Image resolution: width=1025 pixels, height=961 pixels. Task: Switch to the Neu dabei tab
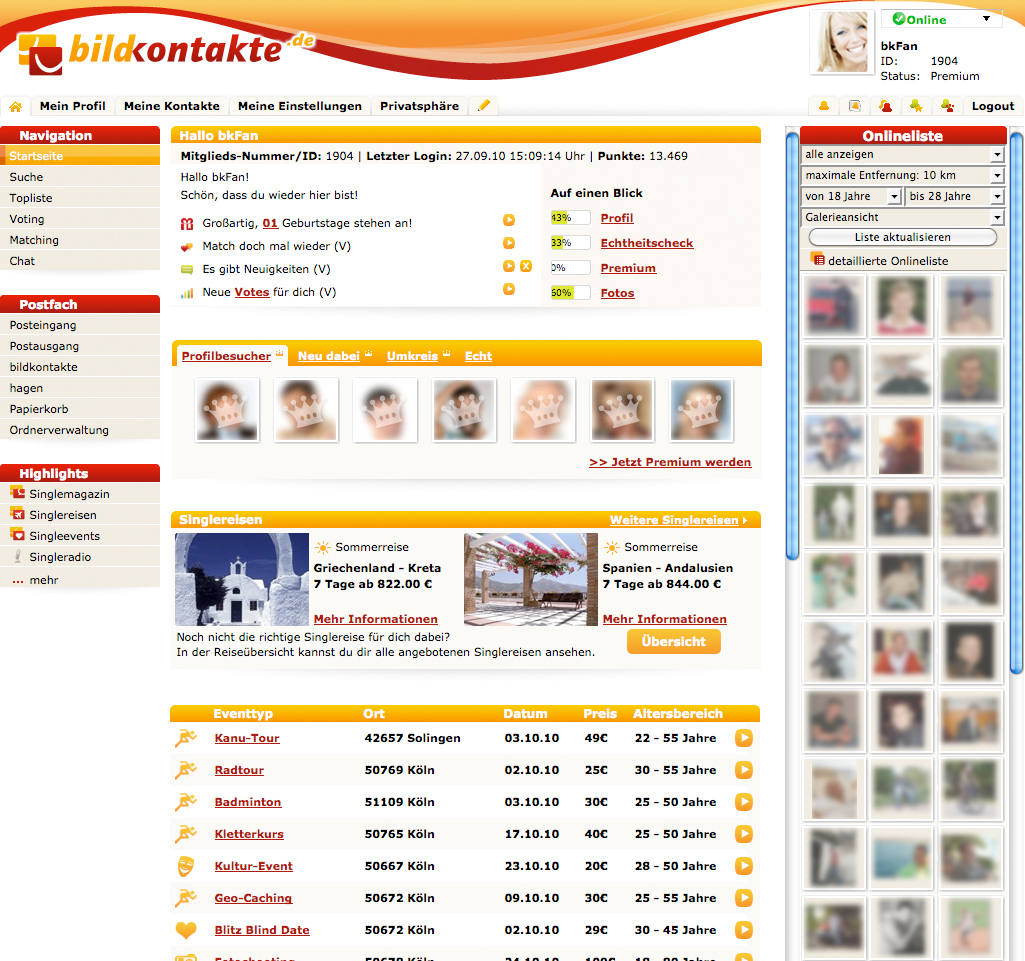[329, 356]
